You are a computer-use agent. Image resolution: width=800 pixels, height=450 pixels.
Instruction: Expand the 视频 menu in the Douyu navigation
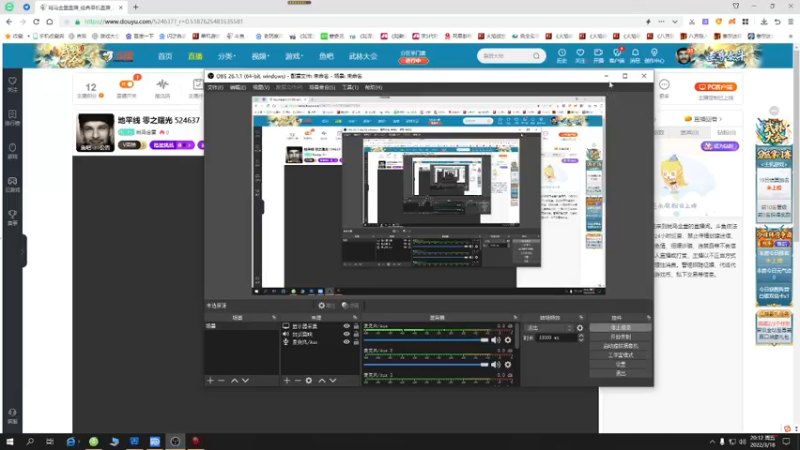click(260, 56)
